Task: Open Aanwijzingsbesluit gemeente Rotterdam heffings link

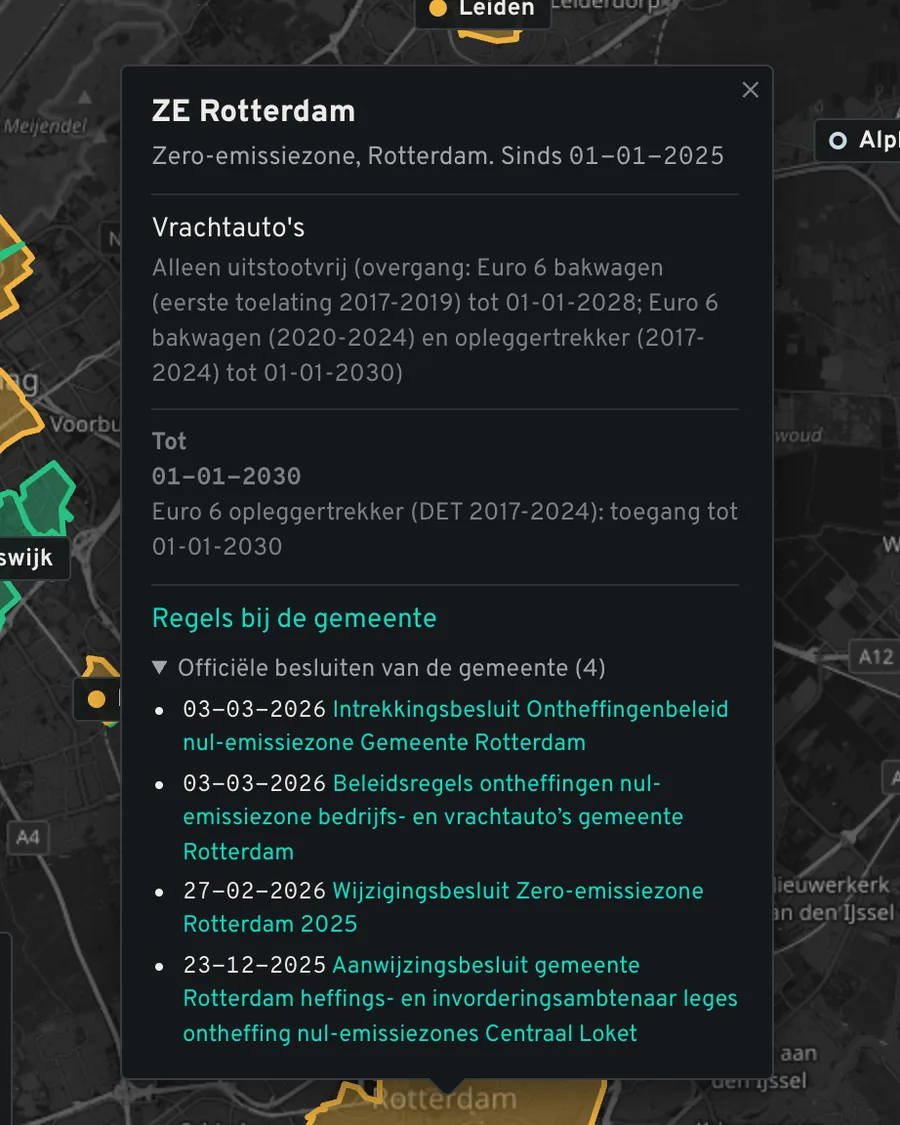Action: tap(460, 999)
